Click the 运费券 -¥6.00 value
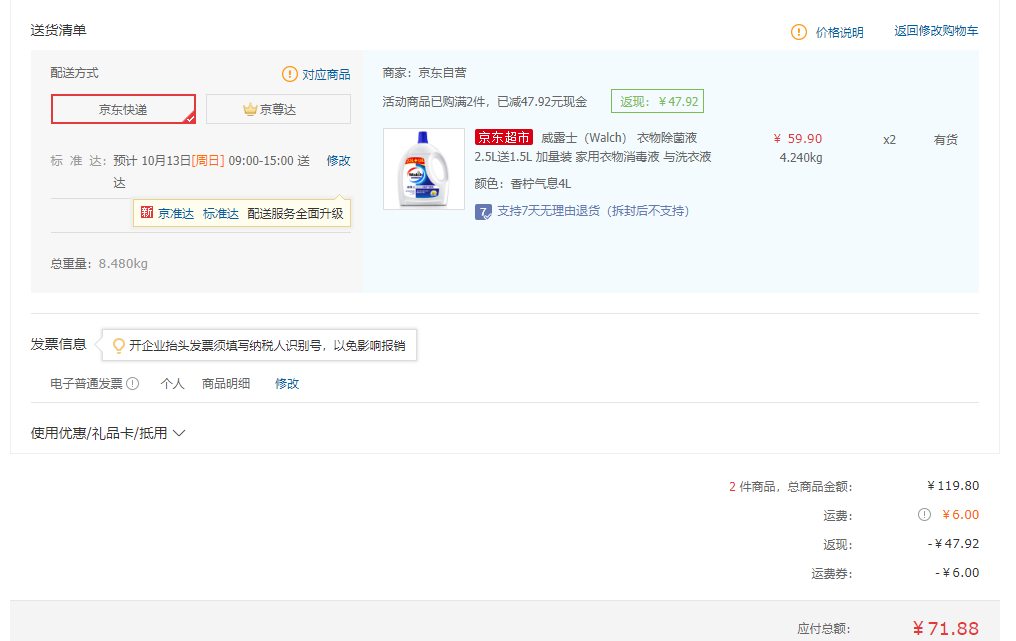The height and width of the screenshot is (641, 1016). tap(957, 572)
